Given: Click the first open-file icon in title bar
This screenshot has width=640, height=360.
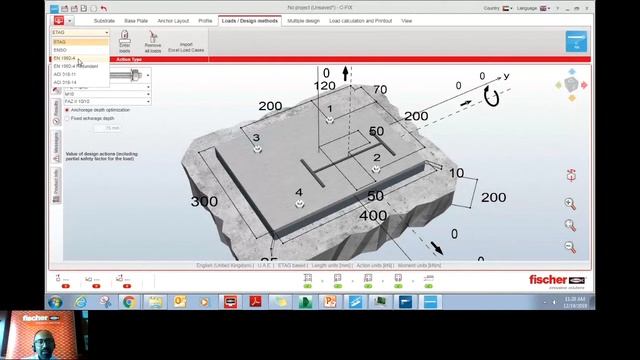Looking at the screenshot, I should point(64,8).
